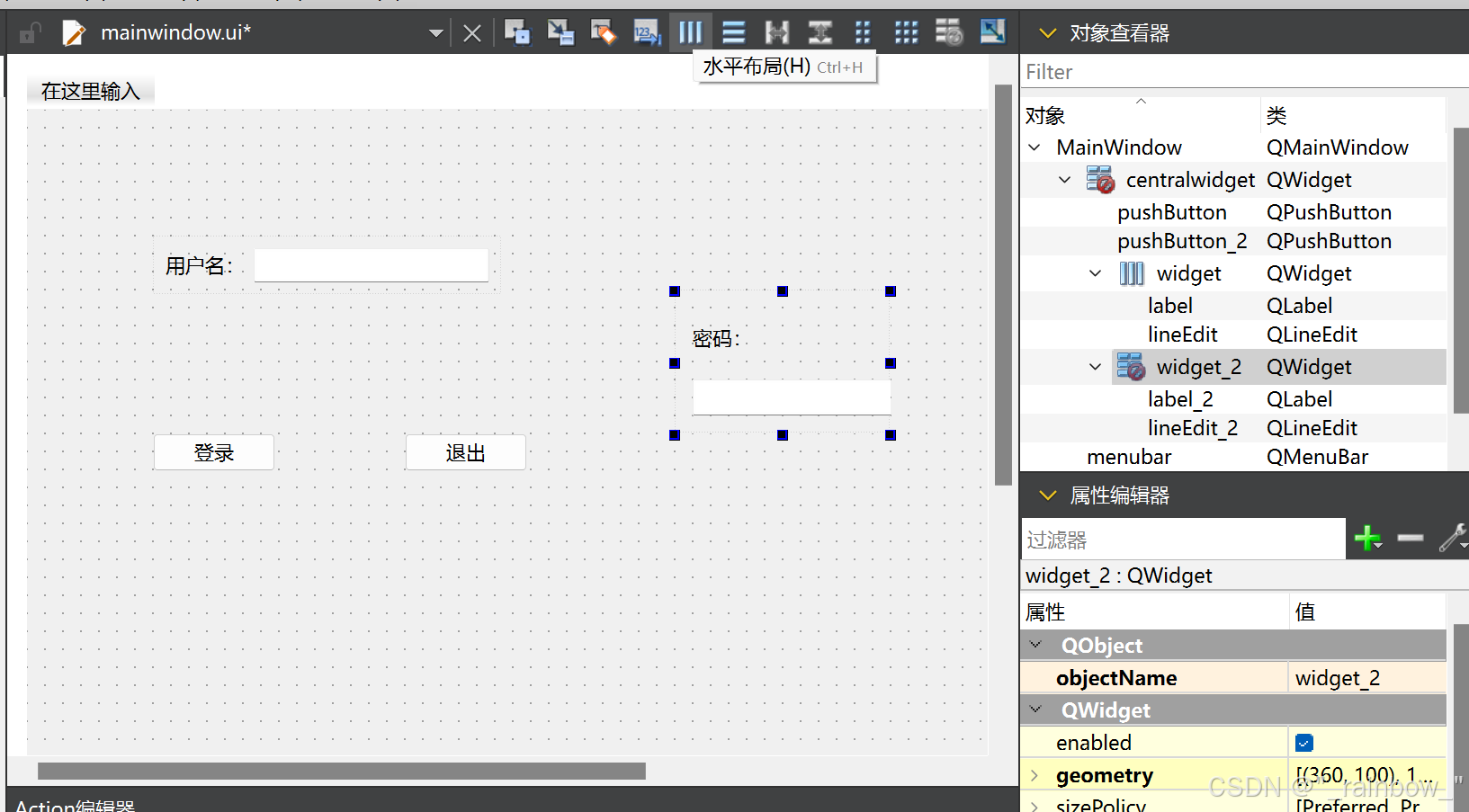The width and height of the screenshot is (1469, 812).
Task: Collapse the widget_2 tree node
Action: pos(1095,367)
